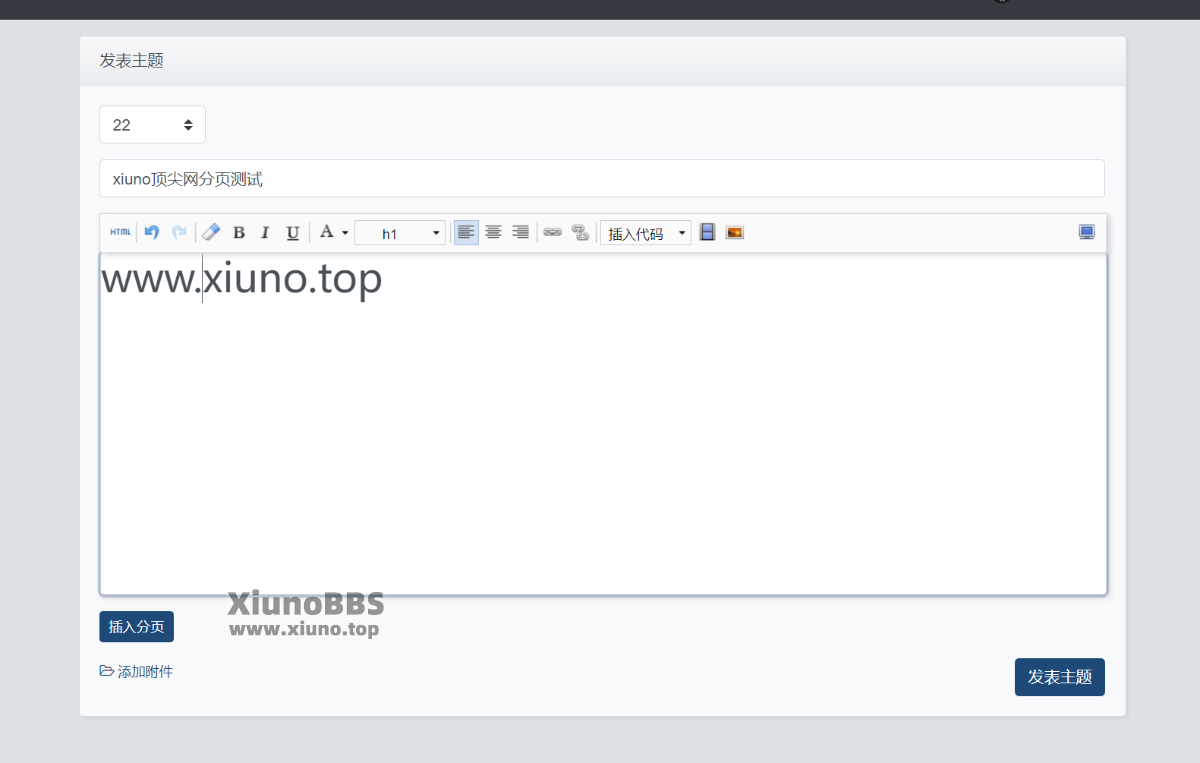1200x763 pixels.
Task: Open the 插入代码 dropdown
Action: [646, 233]
